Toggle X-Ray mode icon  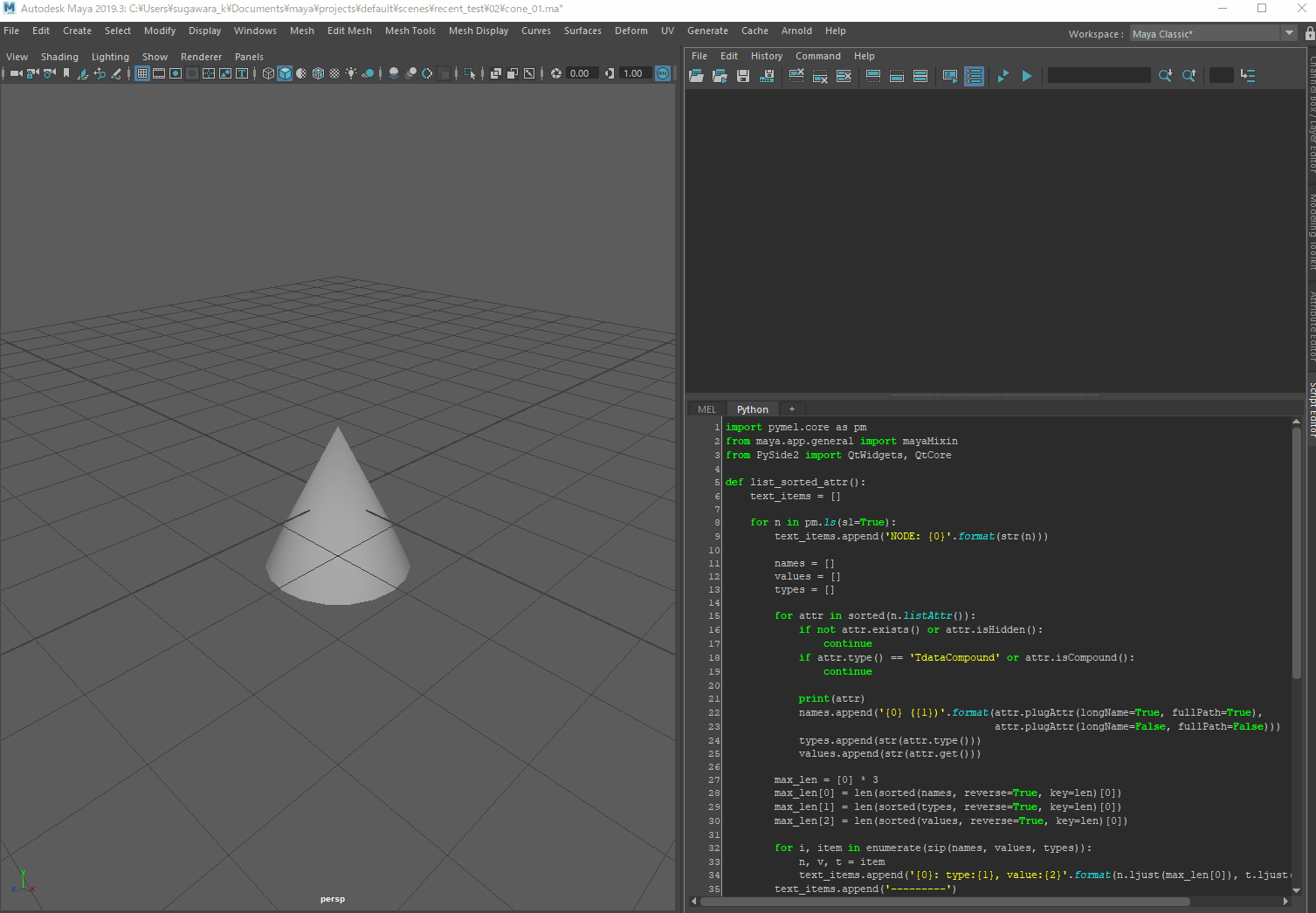tap(496, 73)
